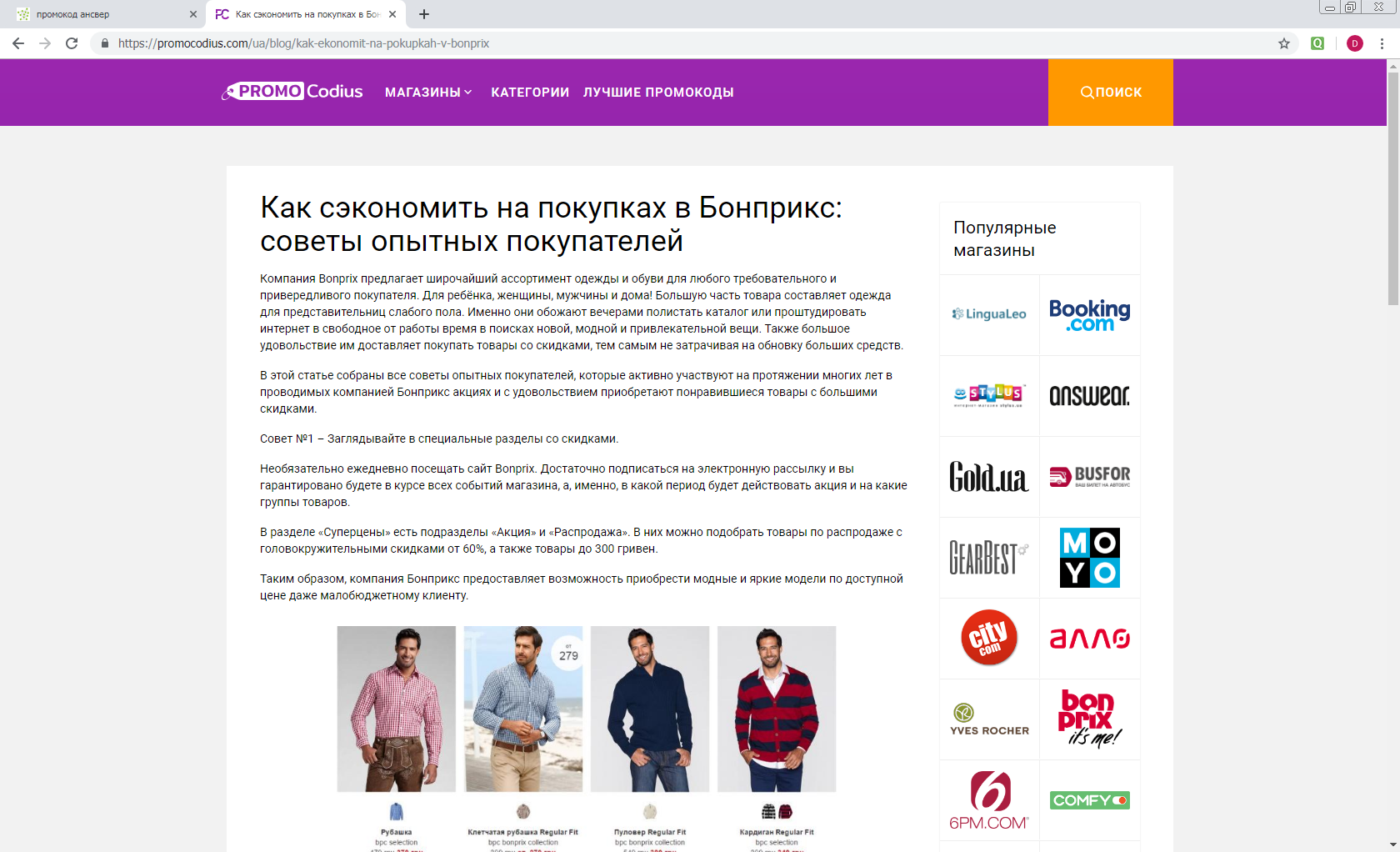Screen dimensions: 1400x852
Task: Open Yves Rocher store logo
Action: pyautogui.click(x=989, y=719)
